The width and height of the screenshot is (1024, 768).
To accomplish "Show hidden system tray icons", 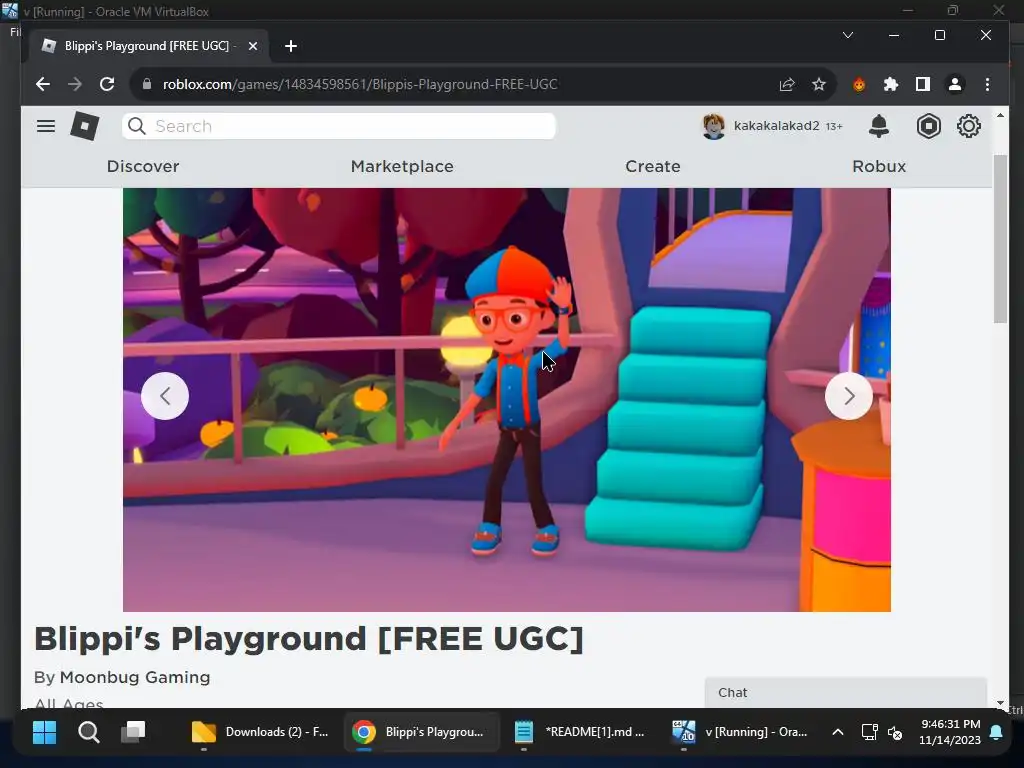I will pos(838,732).
